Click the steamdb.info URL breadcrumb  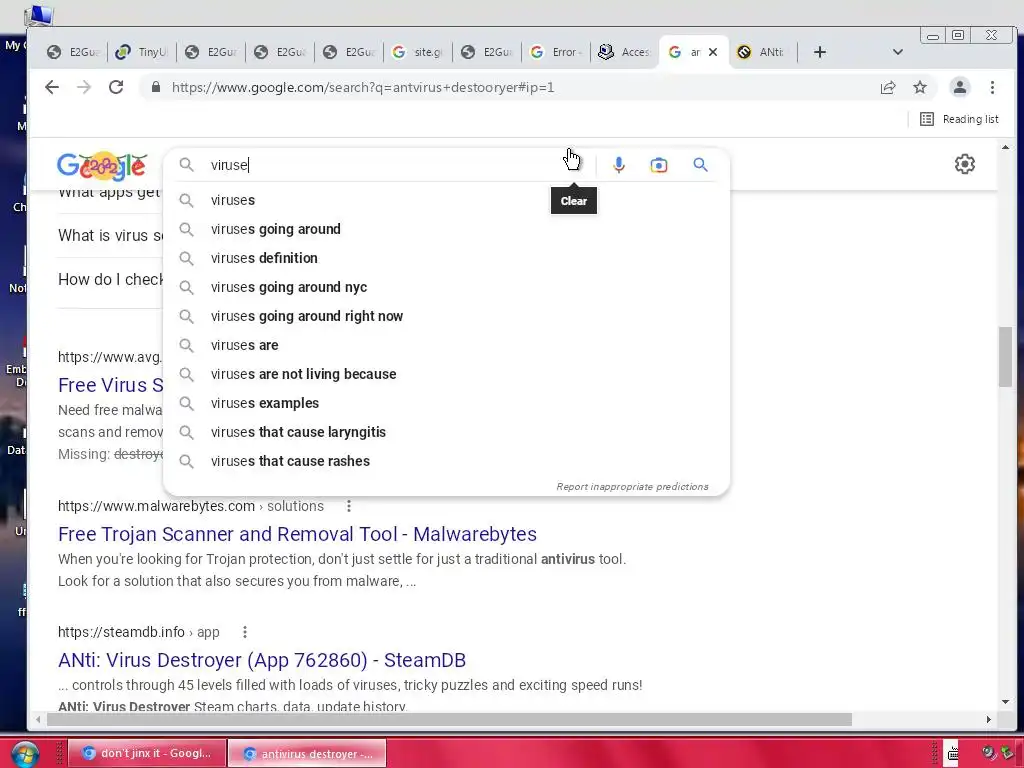click(x=138, y=632)
